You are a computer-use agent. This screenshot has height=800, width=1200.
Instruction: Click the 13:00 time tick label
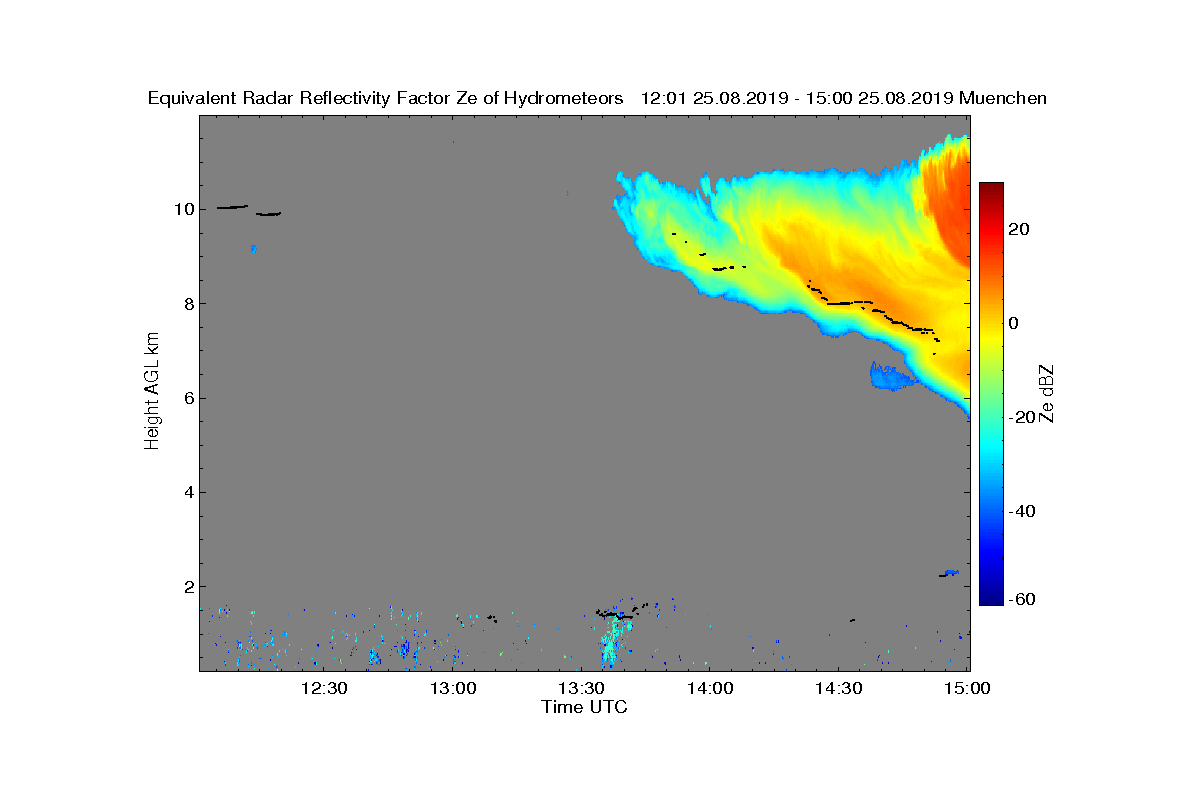[x=452, y=689]
